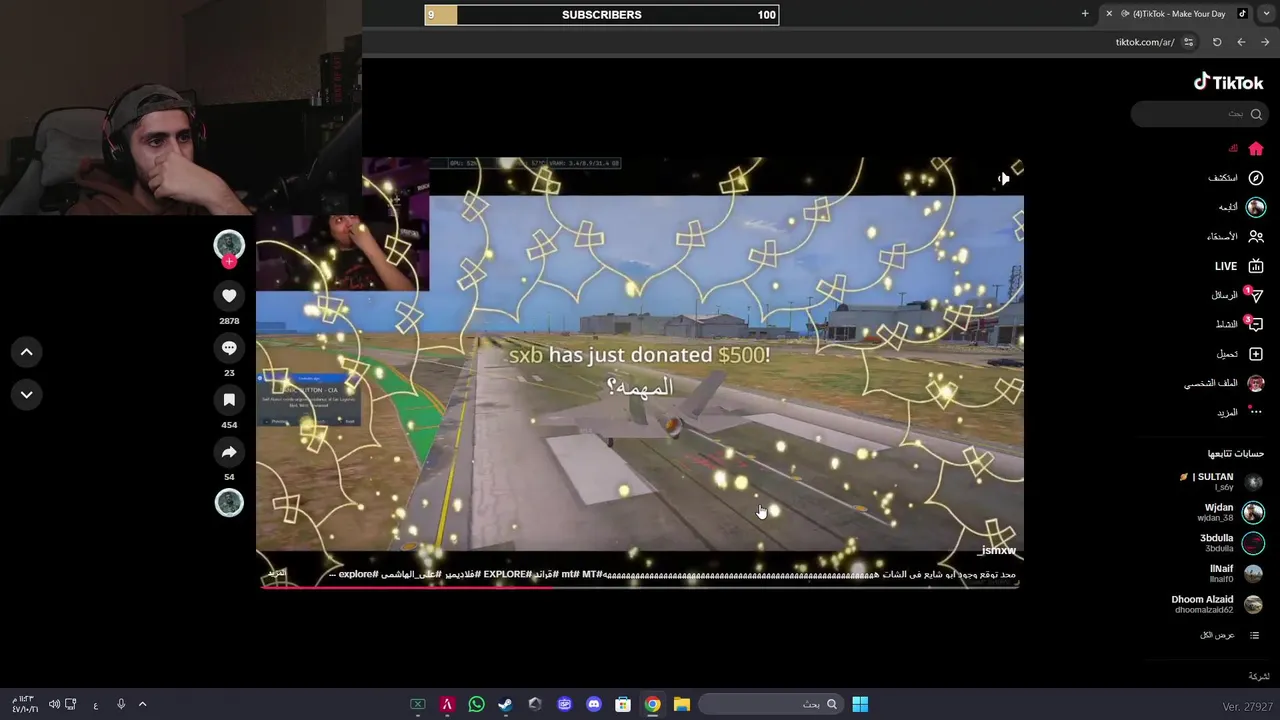Seek in the video progress bar
Image resolution: width=1280 pixels, height=720 pixels.
point(640,586)
